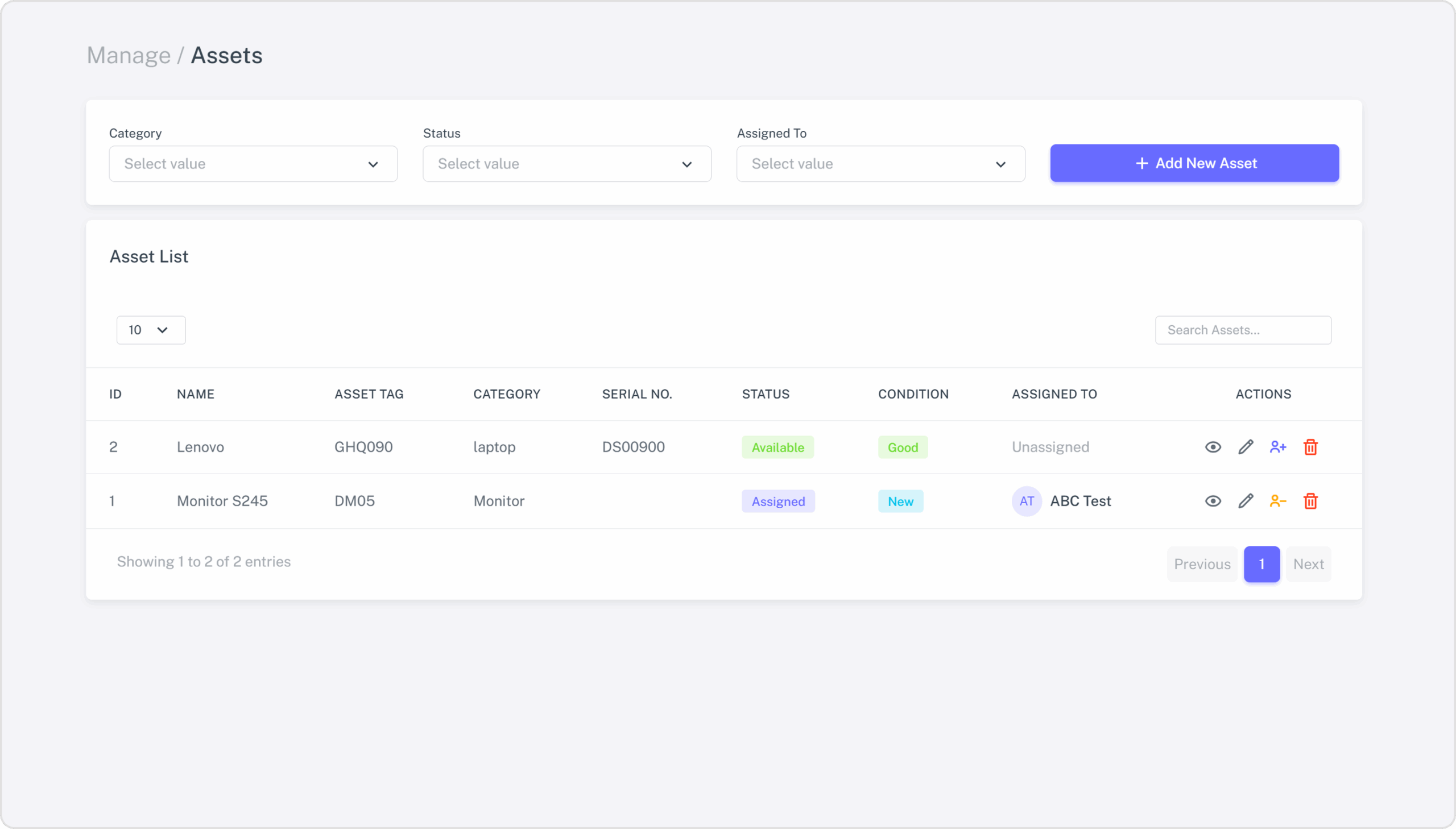This screenshot has width=1456, height=829.
Task: Click the Unassigned text for Lenovo
Action: tap(1050, 447)
